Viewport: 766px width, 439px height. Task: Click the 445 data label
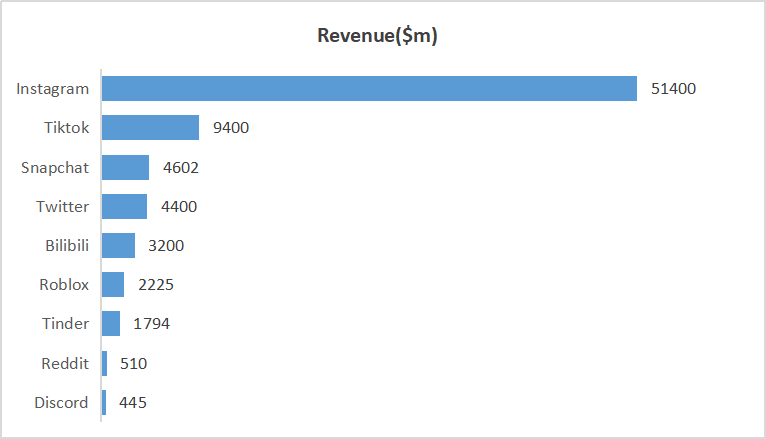133,403
